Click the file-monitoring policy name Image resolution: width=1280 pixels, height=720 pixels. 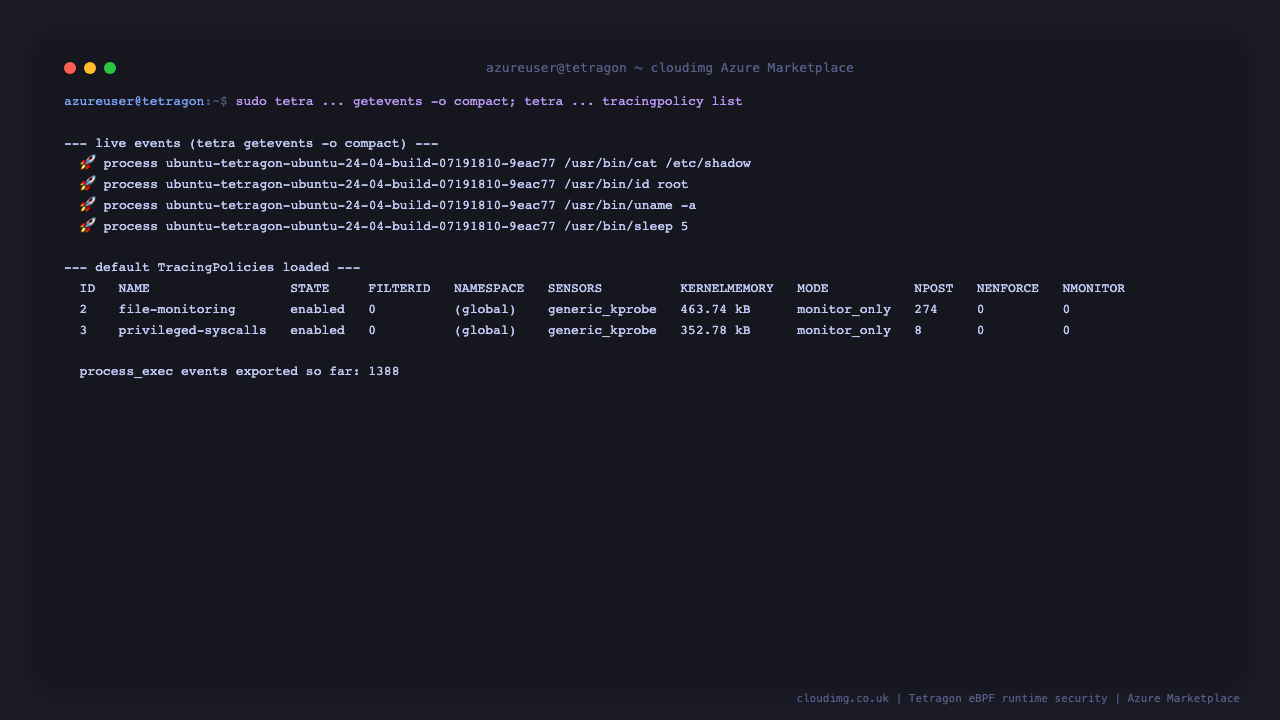tap(177, 309)
